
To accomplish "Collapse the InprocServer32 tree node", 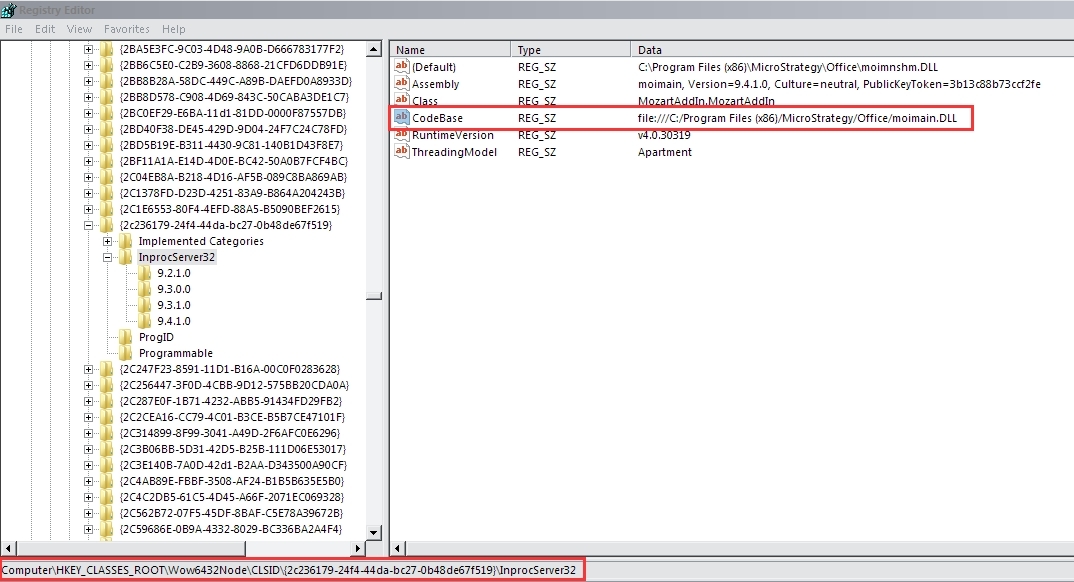I will (108, 257).
